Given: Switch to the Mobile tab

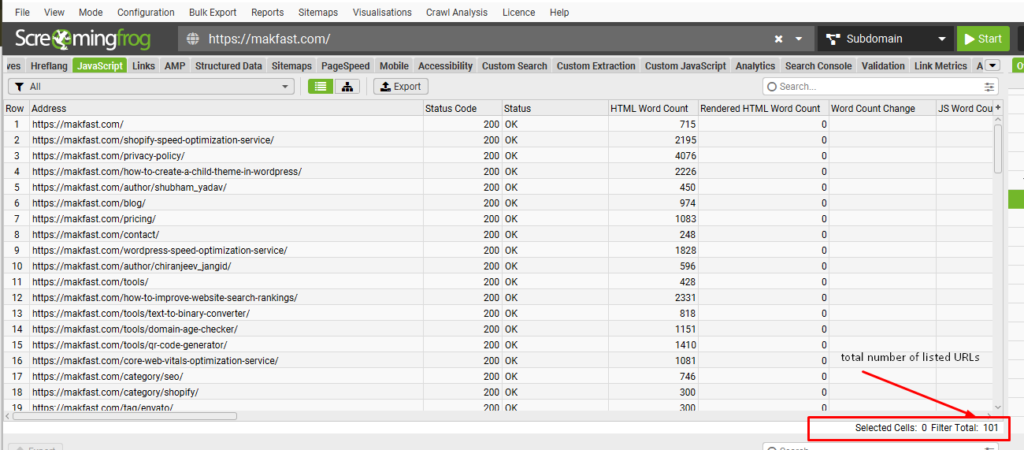Looking at the screenshot, I should pyautogui.click(x=394, y=65).
